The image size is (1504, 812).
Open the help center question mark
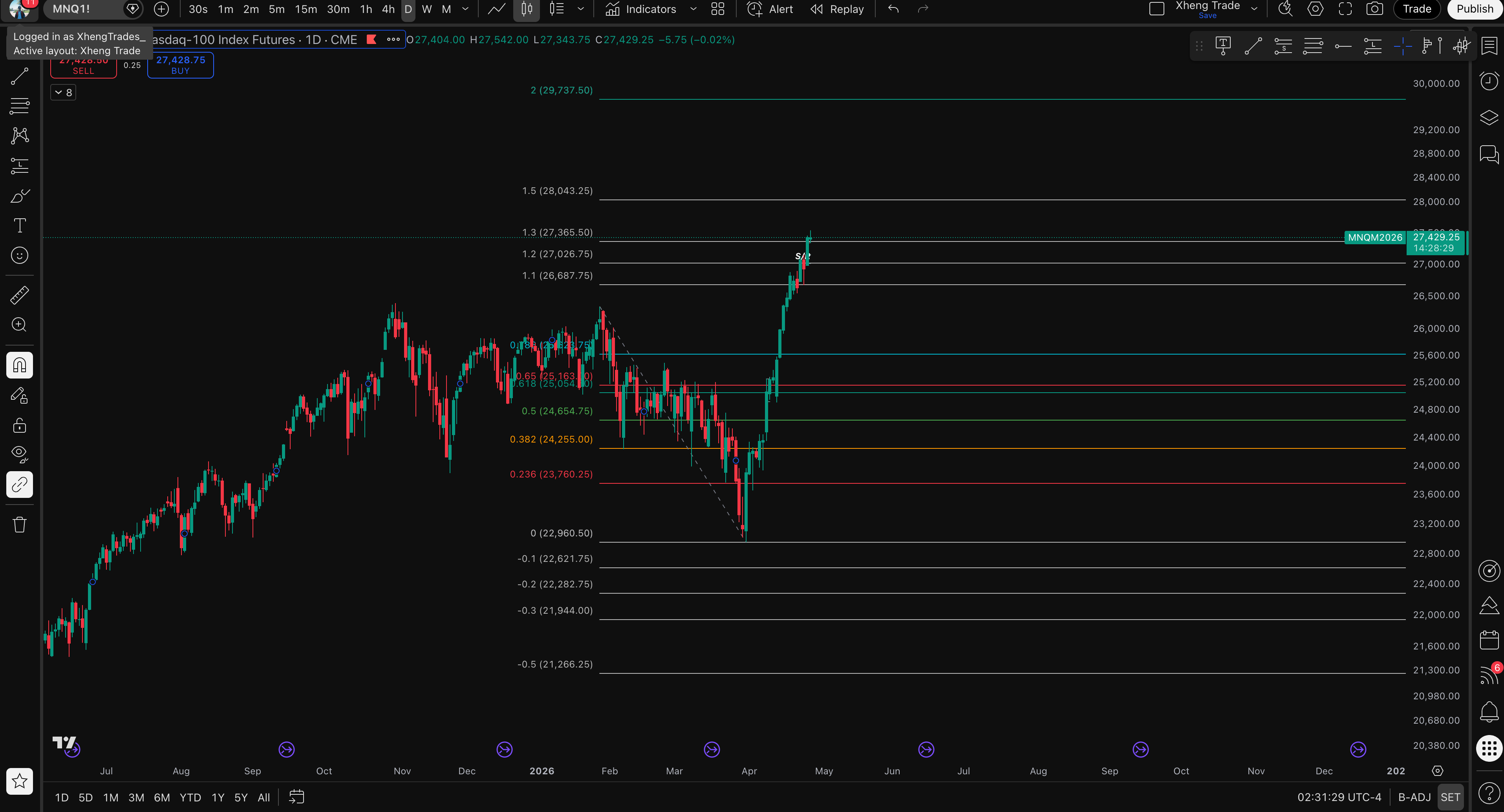[x=1489, y=793]
